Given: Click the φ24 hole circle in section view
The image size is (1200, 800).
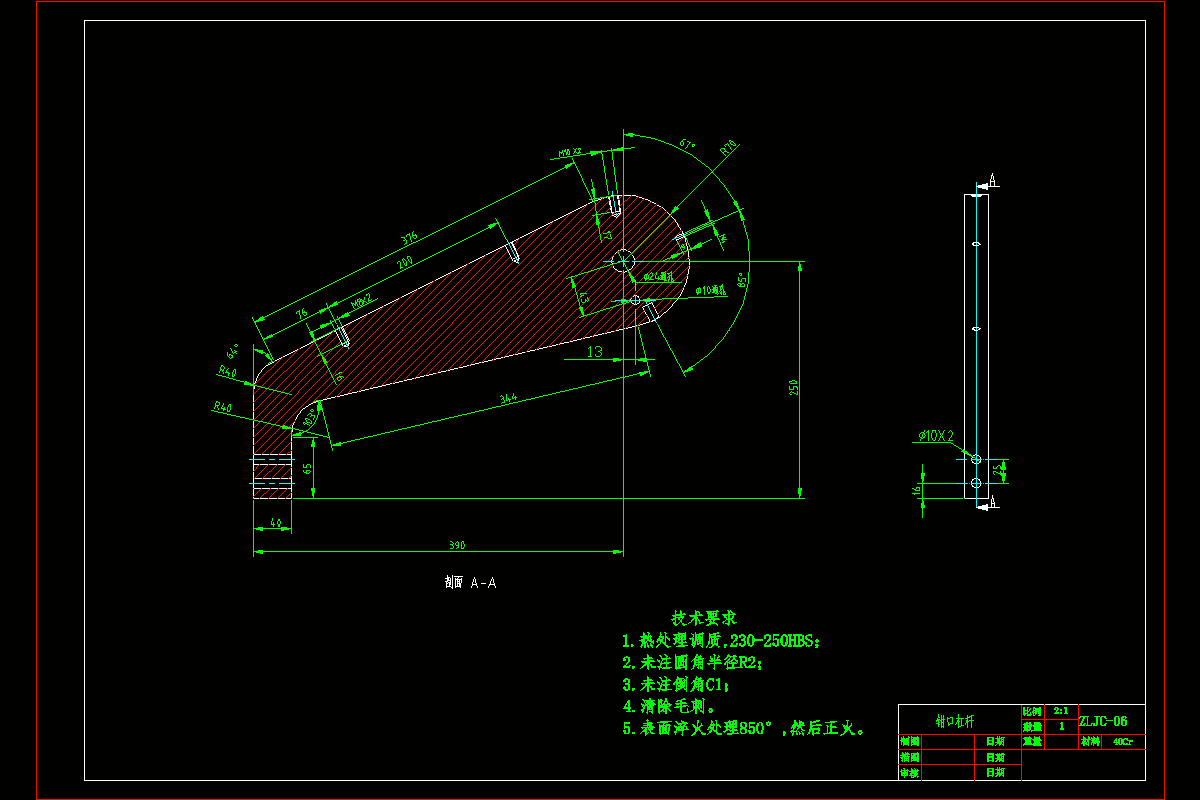Looking at the screenshot, I should point(623,261).
